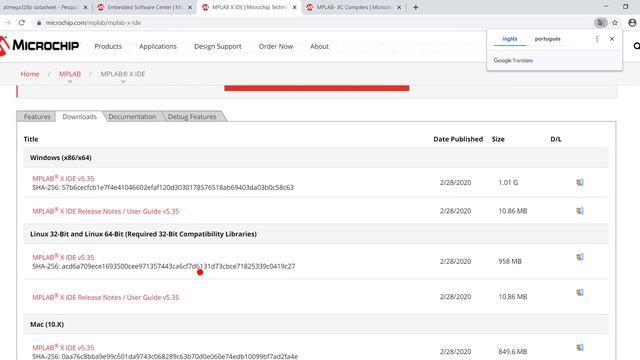Image resolution: width=640 pixels, height=360 pixels.
Task: Go to Home breadcrumb link
Action: (x=30, y=74)
